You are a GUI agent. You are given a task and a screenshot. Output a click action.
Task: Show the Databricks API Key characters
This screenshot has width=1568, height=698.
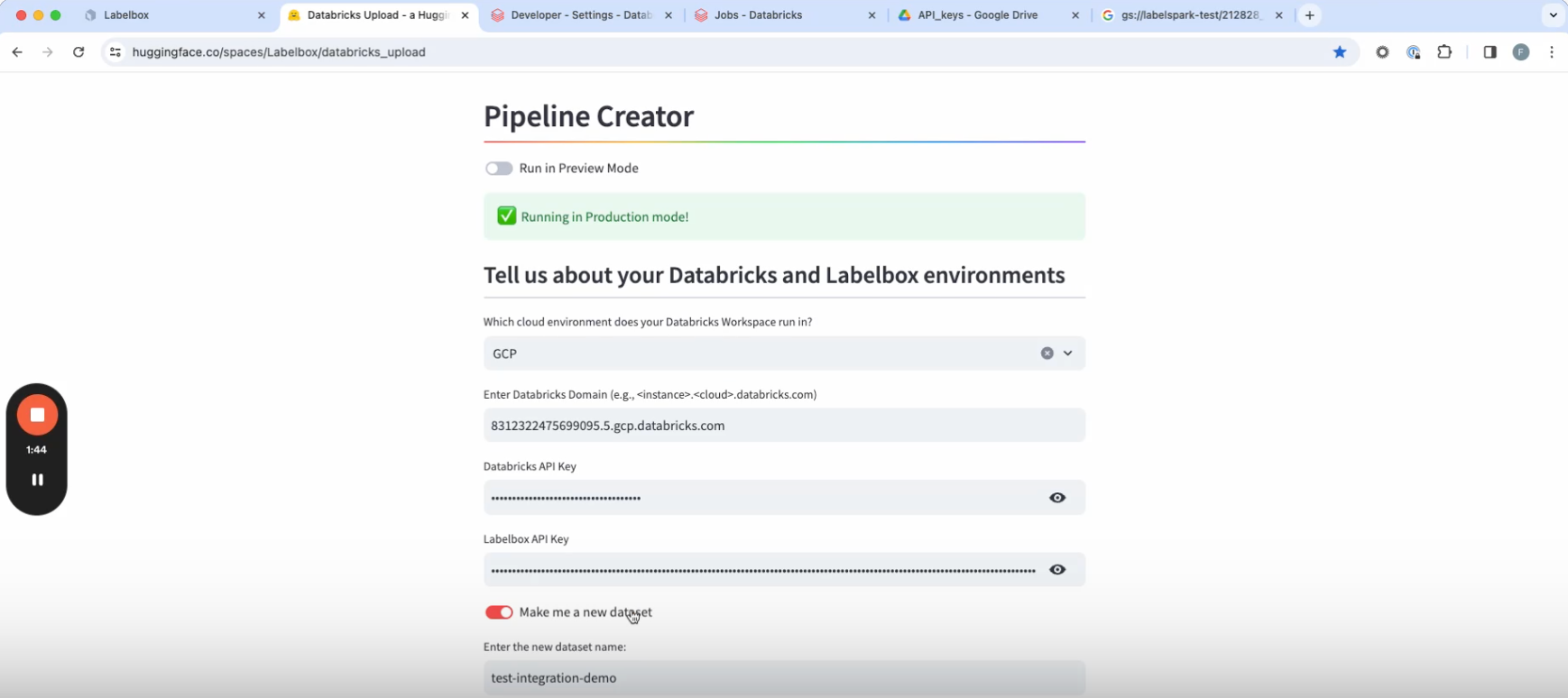1057,498
